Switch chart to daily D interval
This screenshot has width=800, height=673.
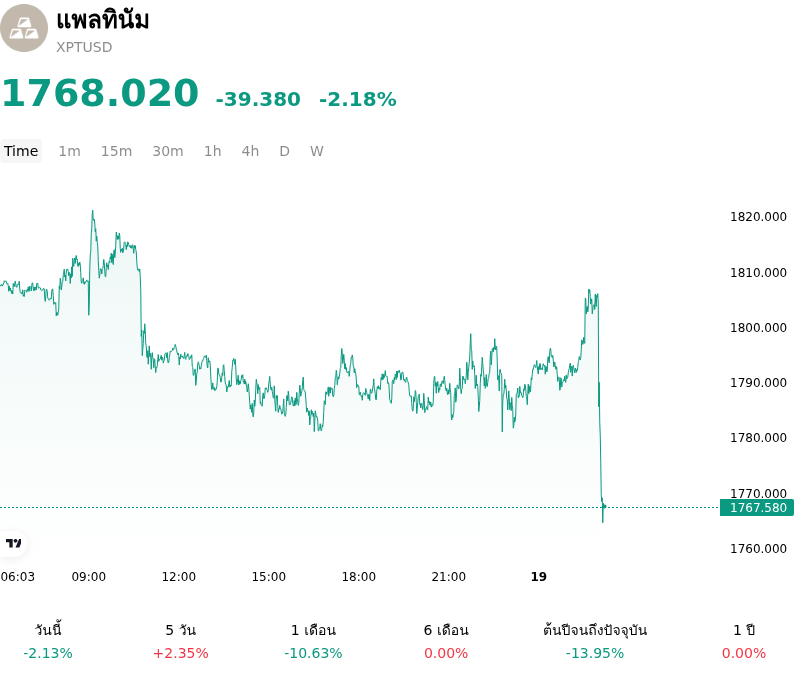pos(285,151)
